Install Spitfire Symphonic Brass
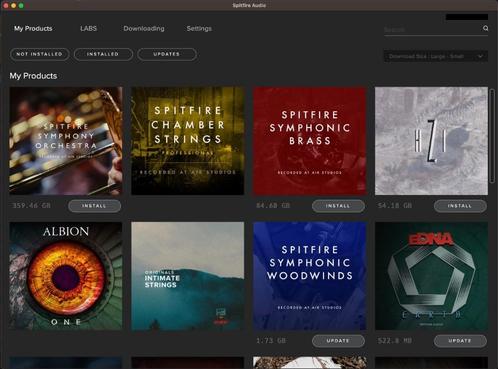Viewport: 498px width, 369px height. pyautogui.click(x=338, y=206)
